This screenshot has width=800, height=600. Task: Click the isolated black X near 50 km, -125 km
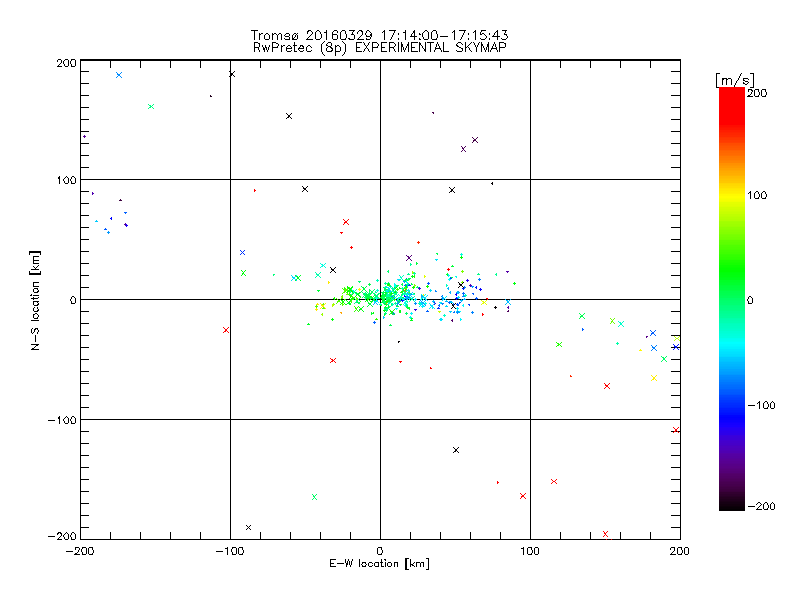[456, 450]
